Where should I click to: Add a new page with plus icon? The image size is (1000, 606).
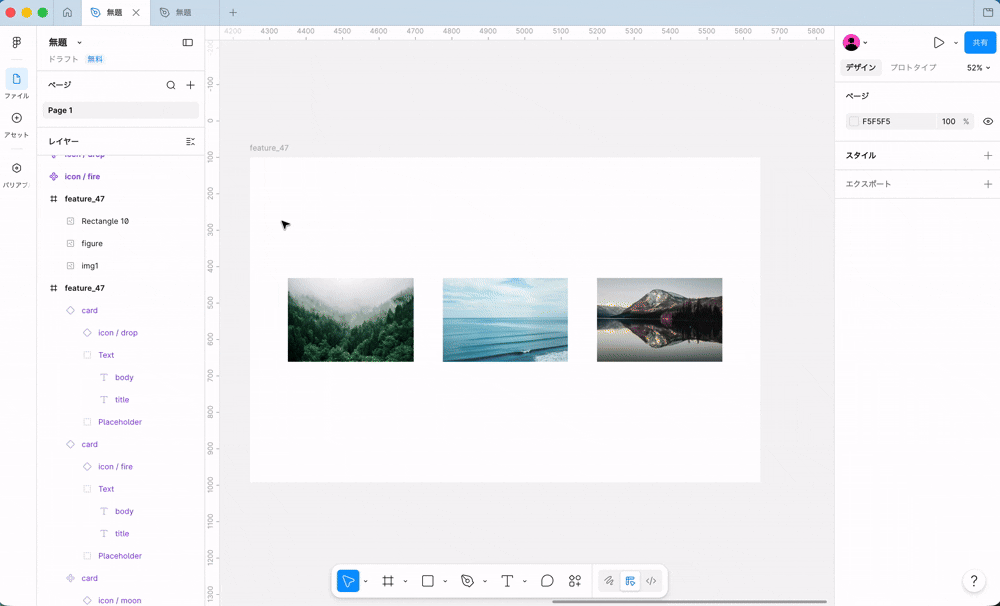pos(190,85)
